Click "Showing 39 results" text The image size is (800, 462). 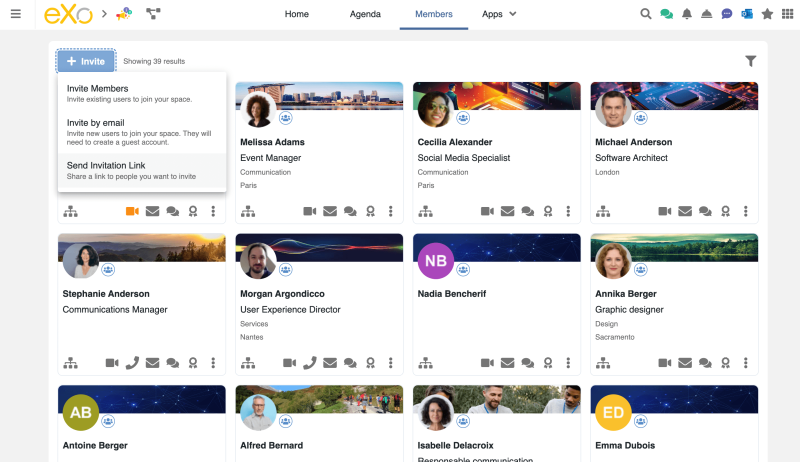coord(154,61)
